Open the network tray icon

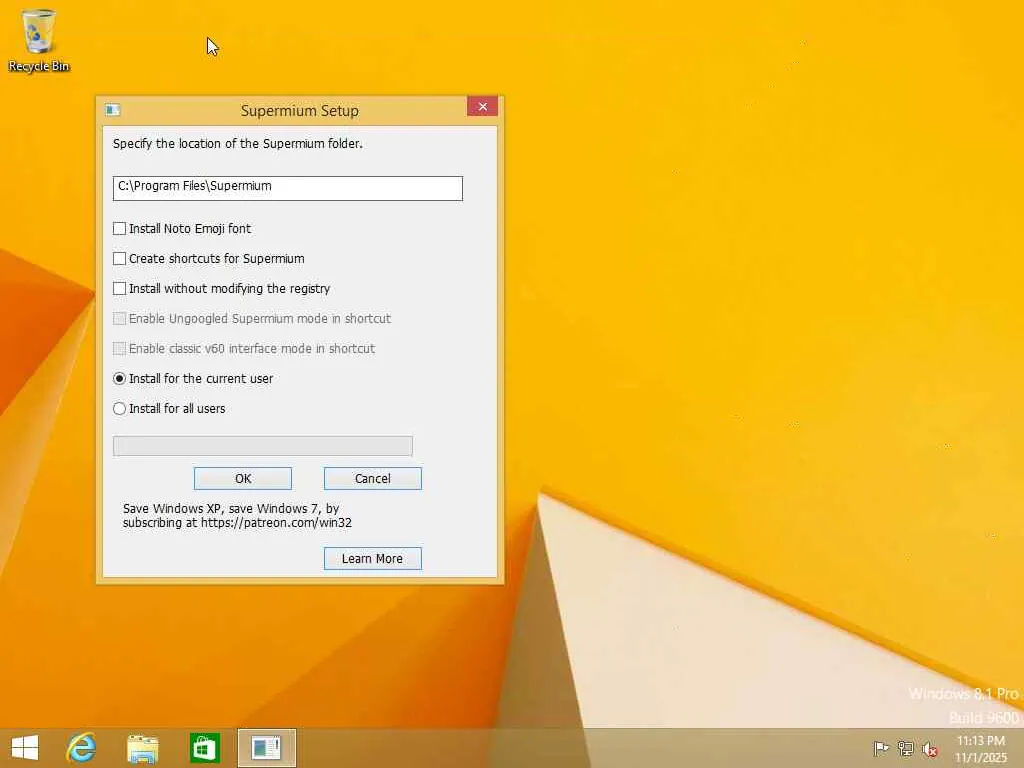pyautogui.click(x=906, y=748)
